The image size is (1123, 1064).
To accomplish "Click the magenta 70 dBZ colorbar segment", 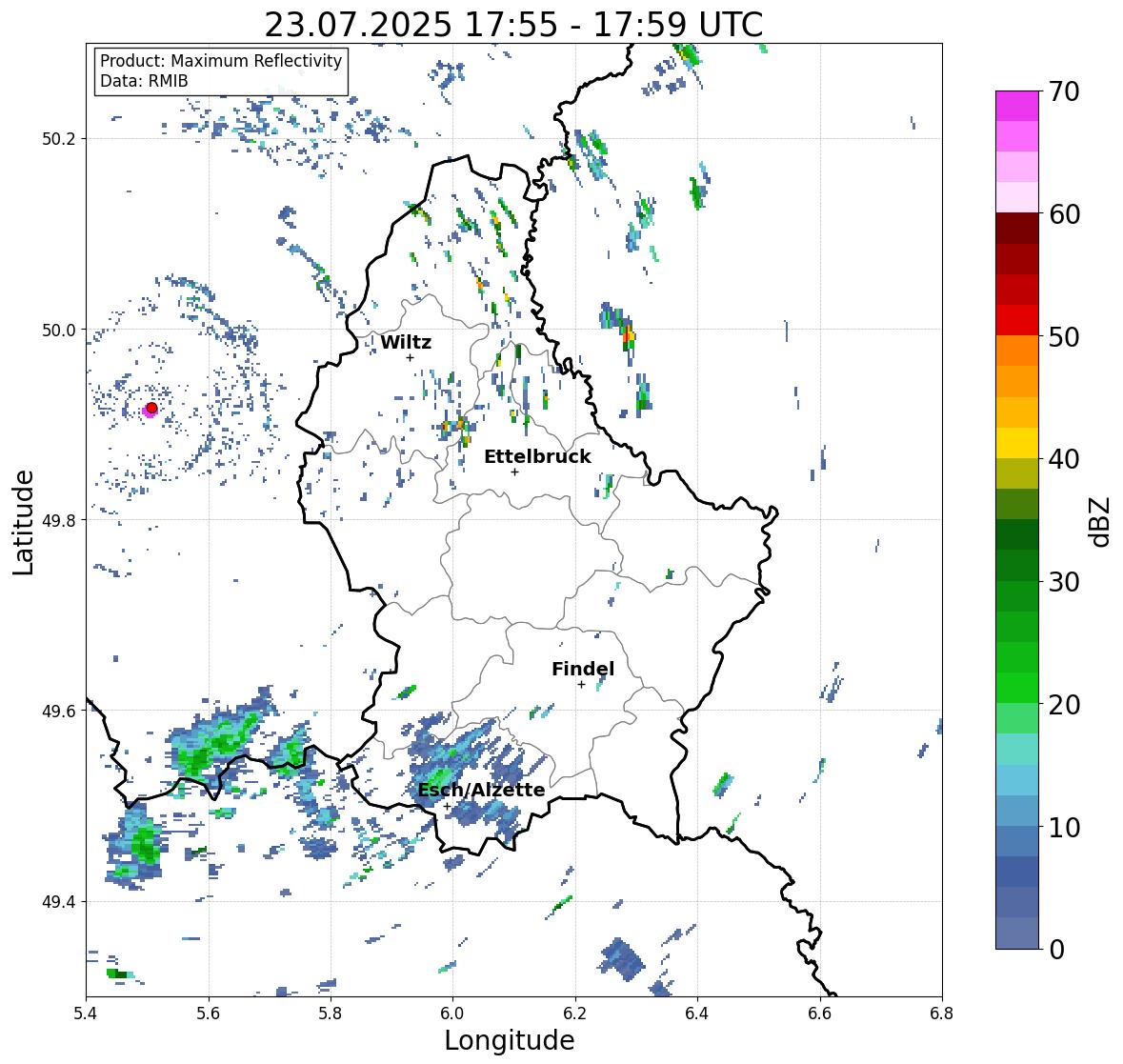I will point(1017,106).
